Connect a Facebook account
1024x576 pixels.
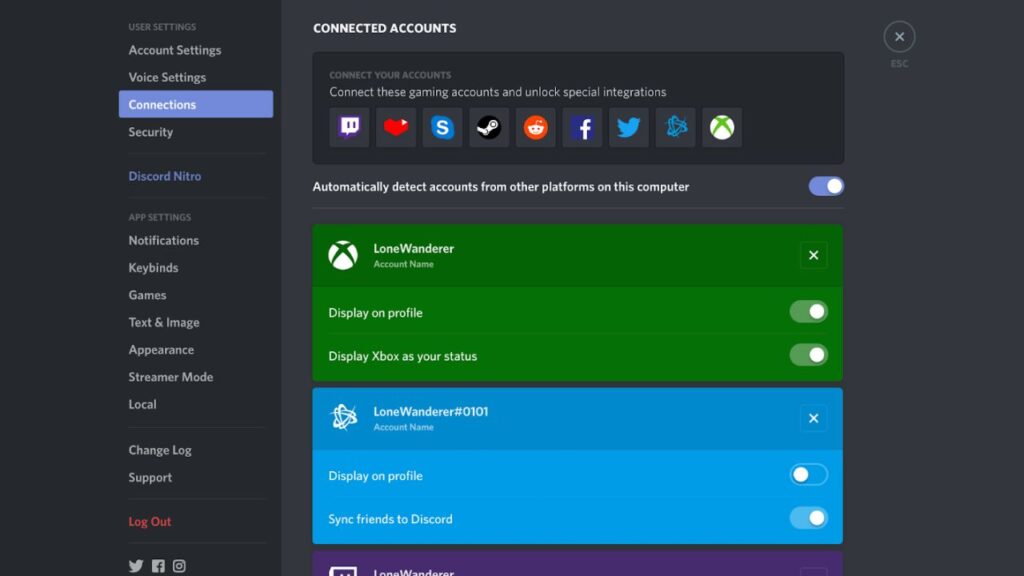(581, 127)
